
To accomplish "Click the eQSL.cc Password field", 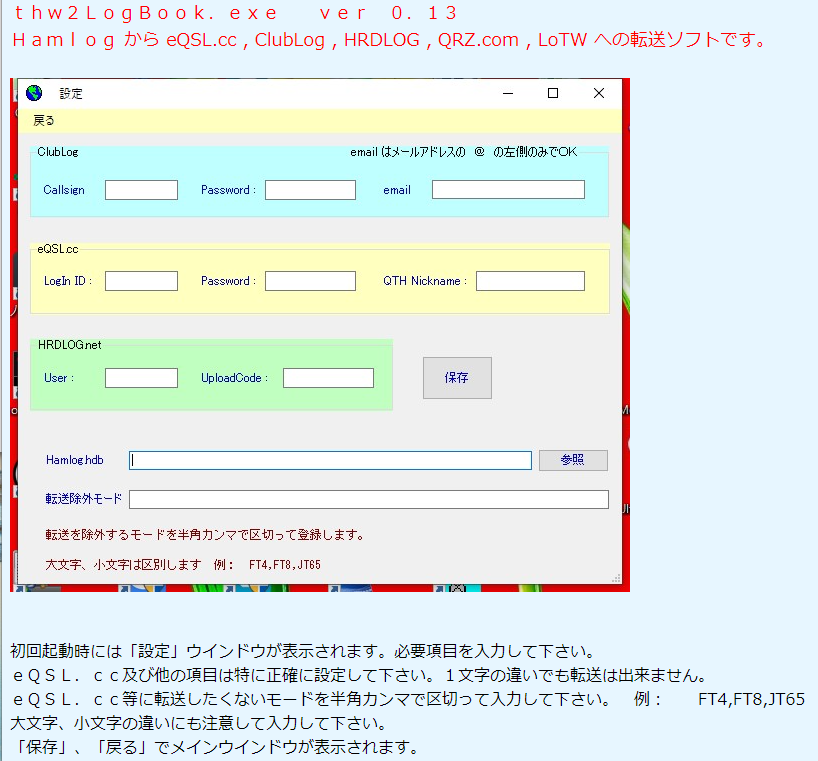I will (x=310, y=281).
